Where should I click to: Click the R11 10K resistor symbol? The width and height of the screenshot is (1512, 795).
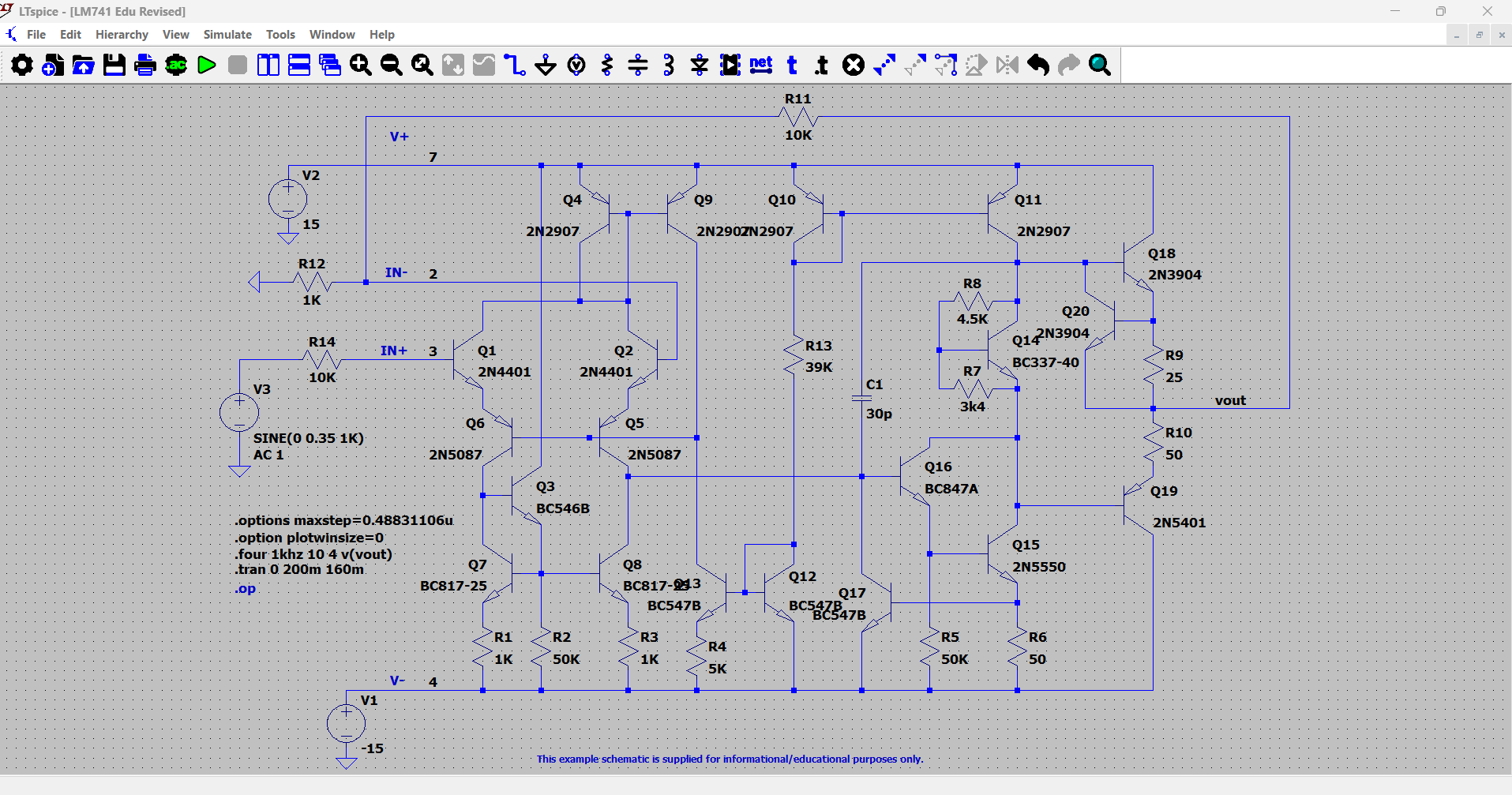click(798, 117)
